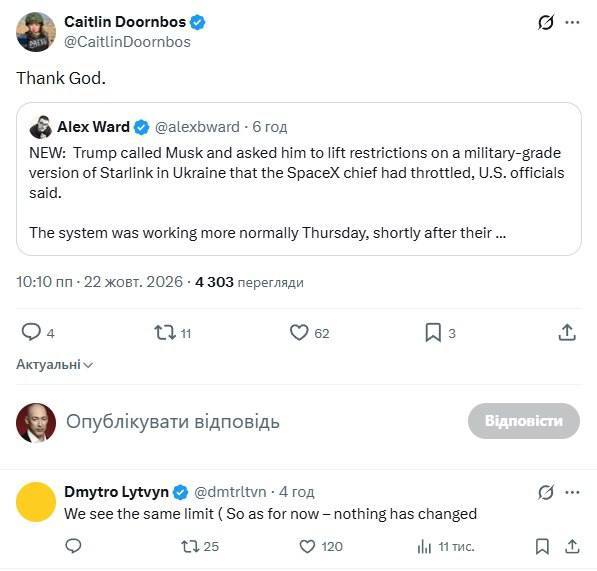Reply to Dmytro Lytvyn's comment

click(73, 546)
